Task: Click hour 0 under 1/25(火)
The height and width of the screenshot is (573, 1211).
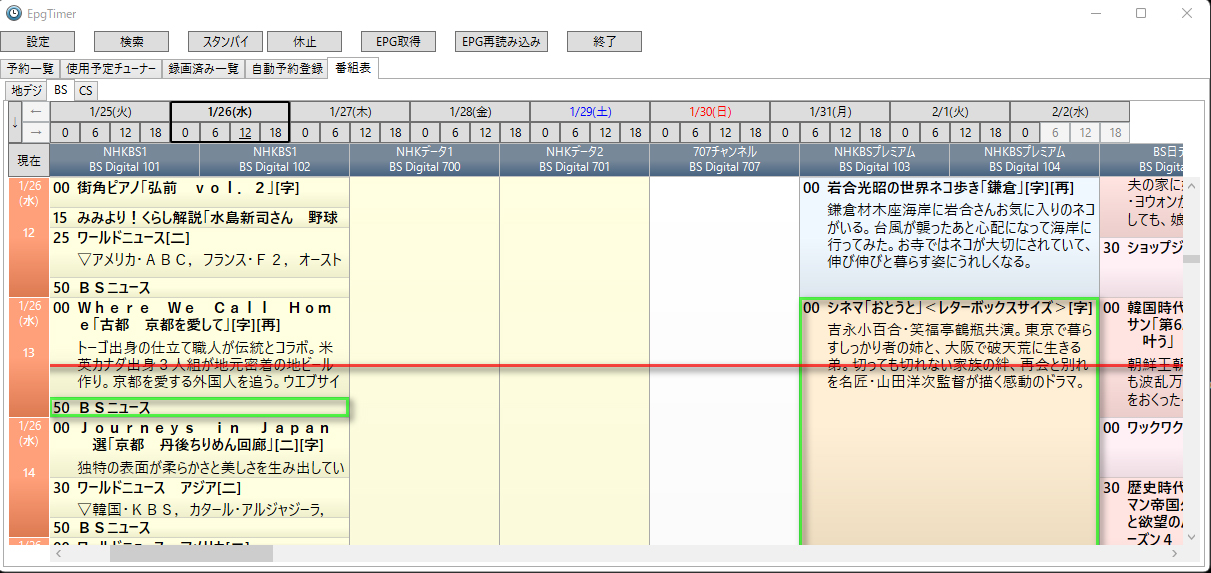Action: tap(65, 132)
